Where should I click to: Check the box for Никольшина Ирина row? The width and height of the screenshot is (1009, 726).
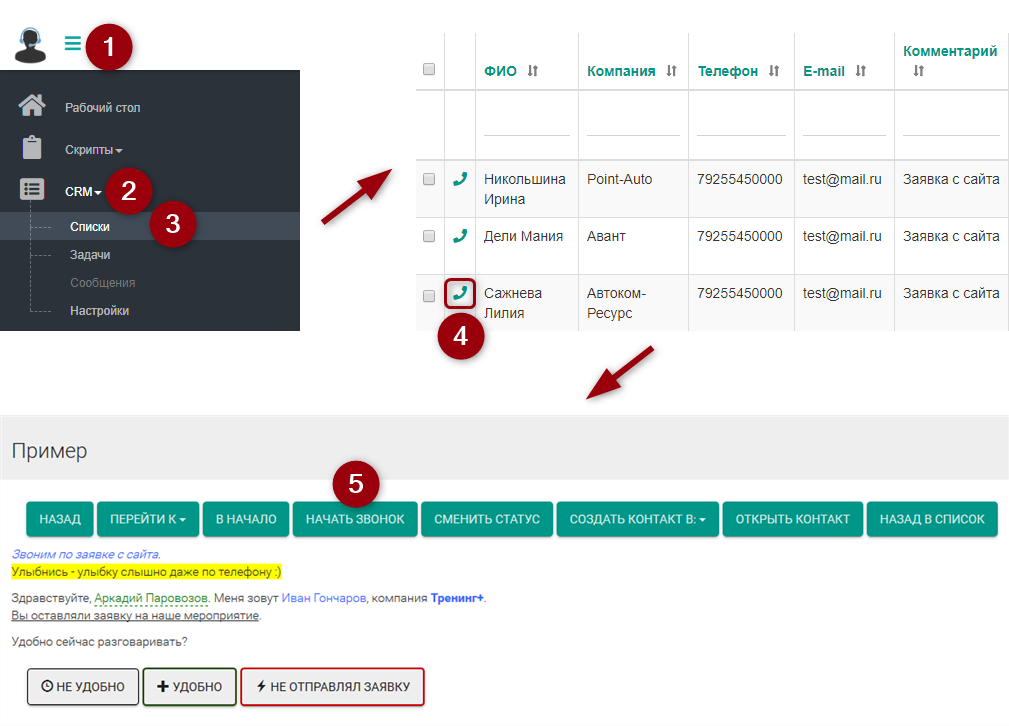click(x=429, y=179)
